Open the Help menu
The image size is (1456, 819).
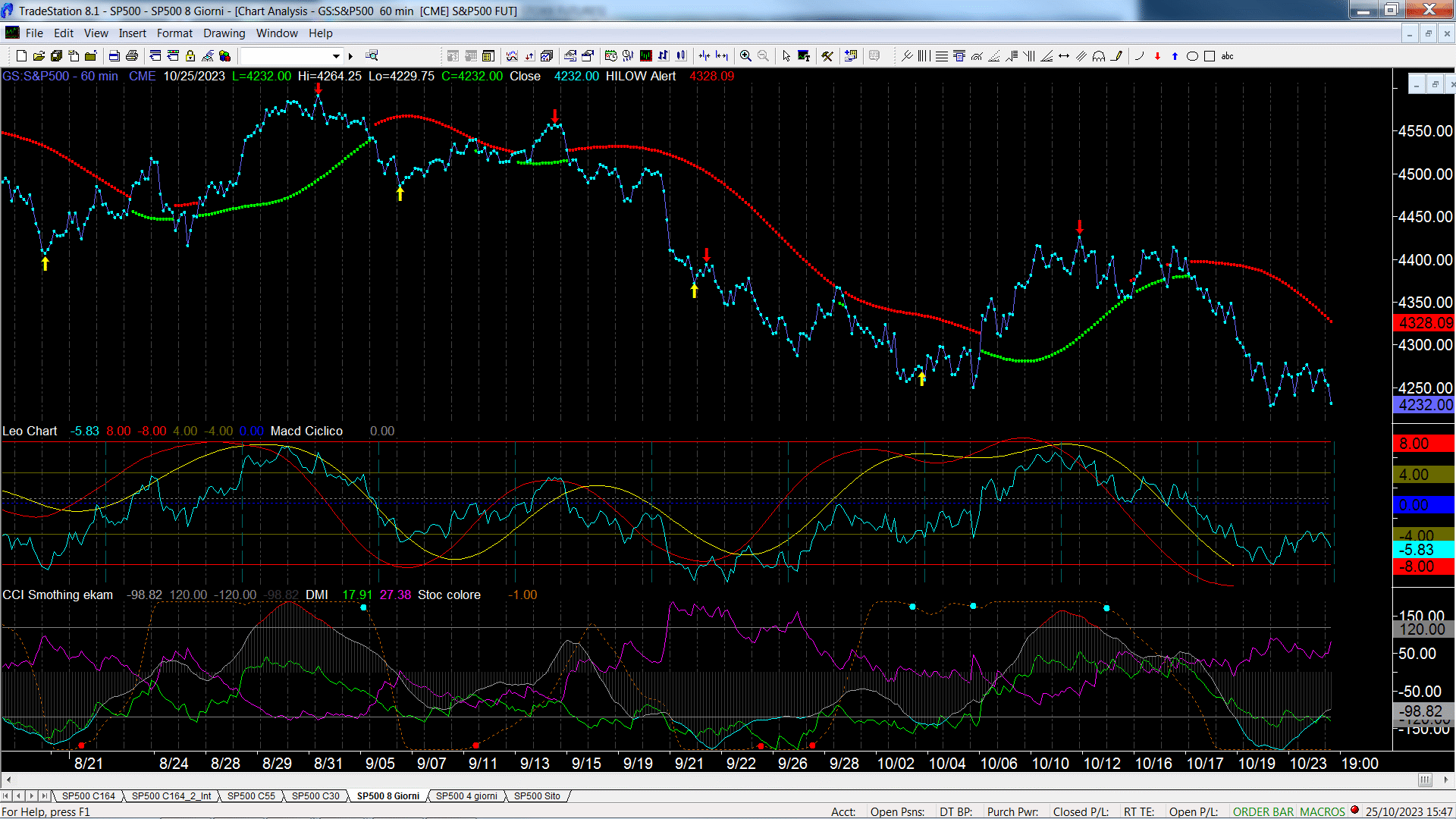click(x=321, y=33)
